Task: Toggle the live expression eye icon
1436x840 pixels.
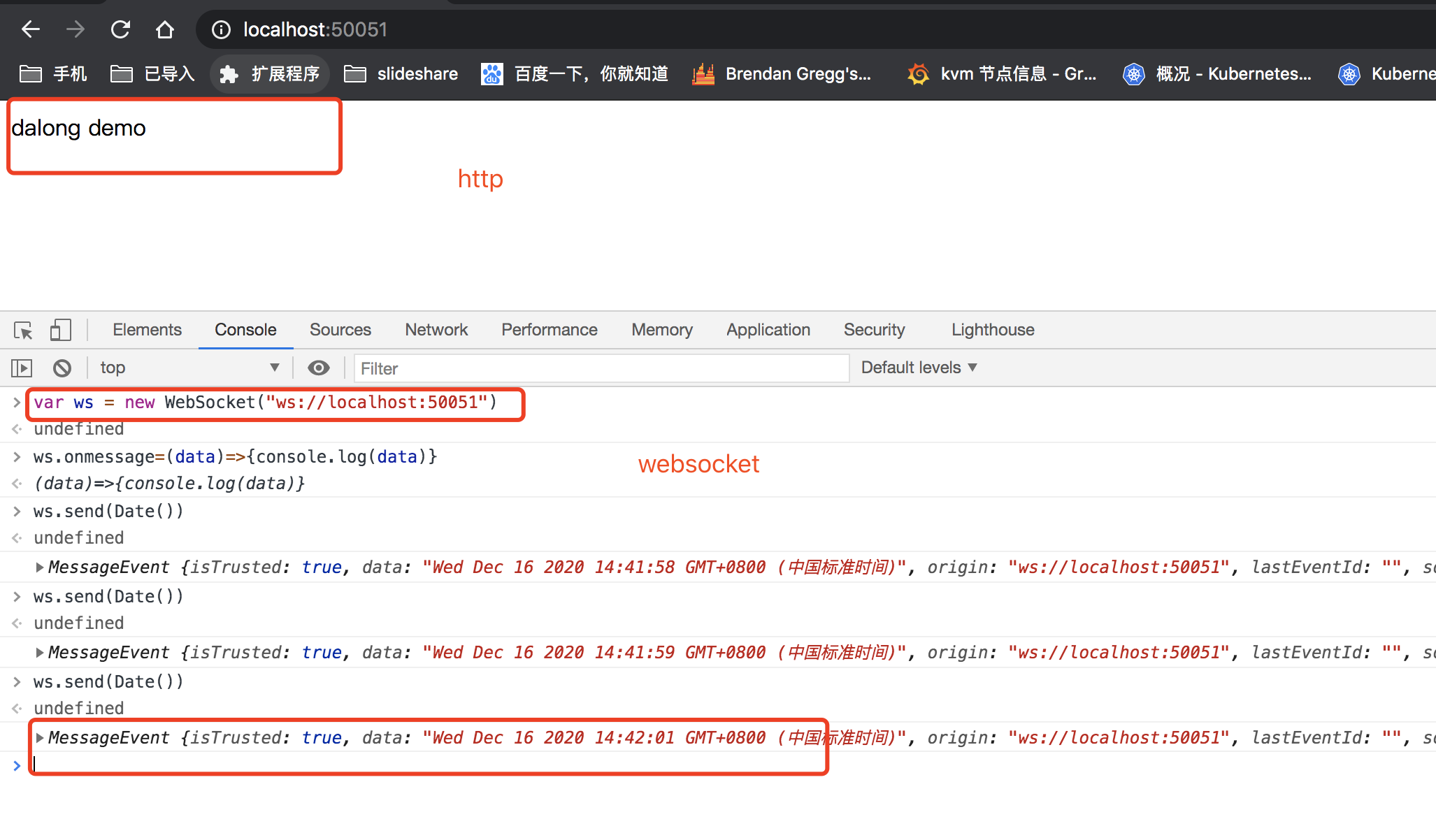Action: (319, 368)
